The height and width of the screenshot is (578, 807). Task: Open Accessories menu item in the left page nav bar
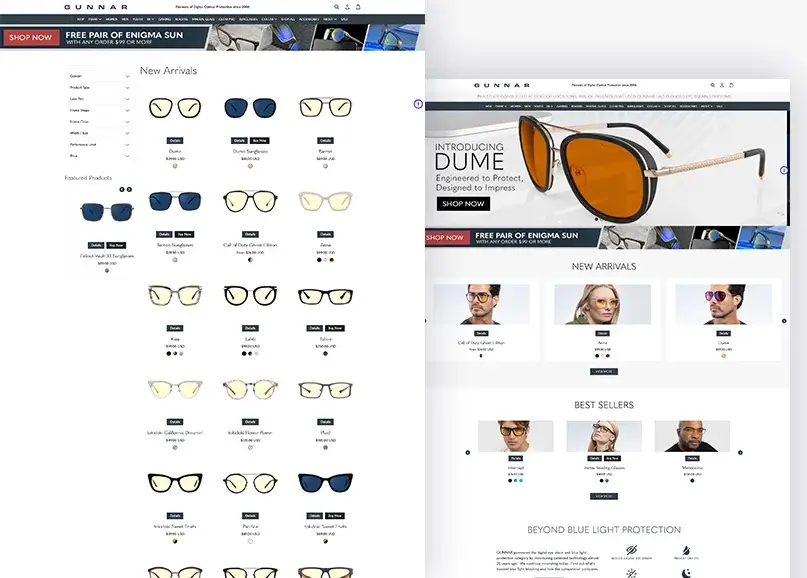coord(309,19)
